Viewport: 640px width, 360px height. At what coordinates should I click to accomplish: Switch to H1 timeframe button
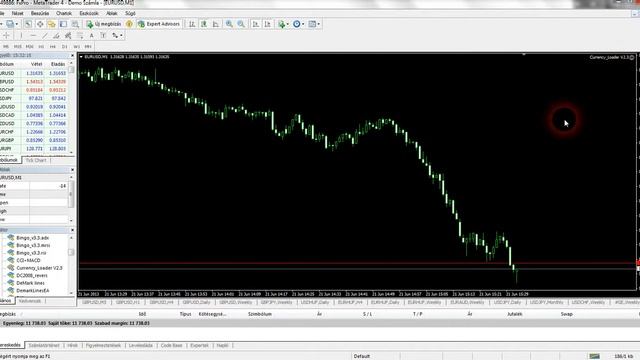[x=41, y=47]
